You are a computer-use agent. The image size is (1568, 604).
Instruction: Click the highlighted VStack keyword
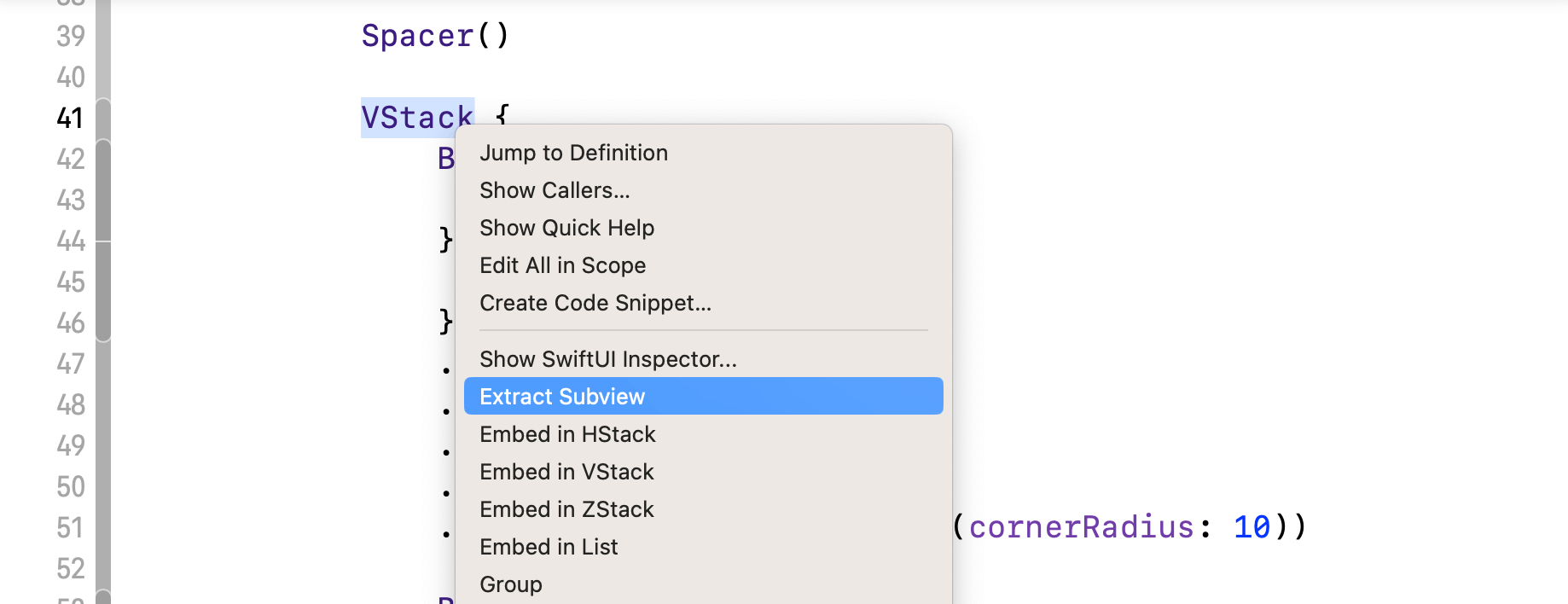417,118
